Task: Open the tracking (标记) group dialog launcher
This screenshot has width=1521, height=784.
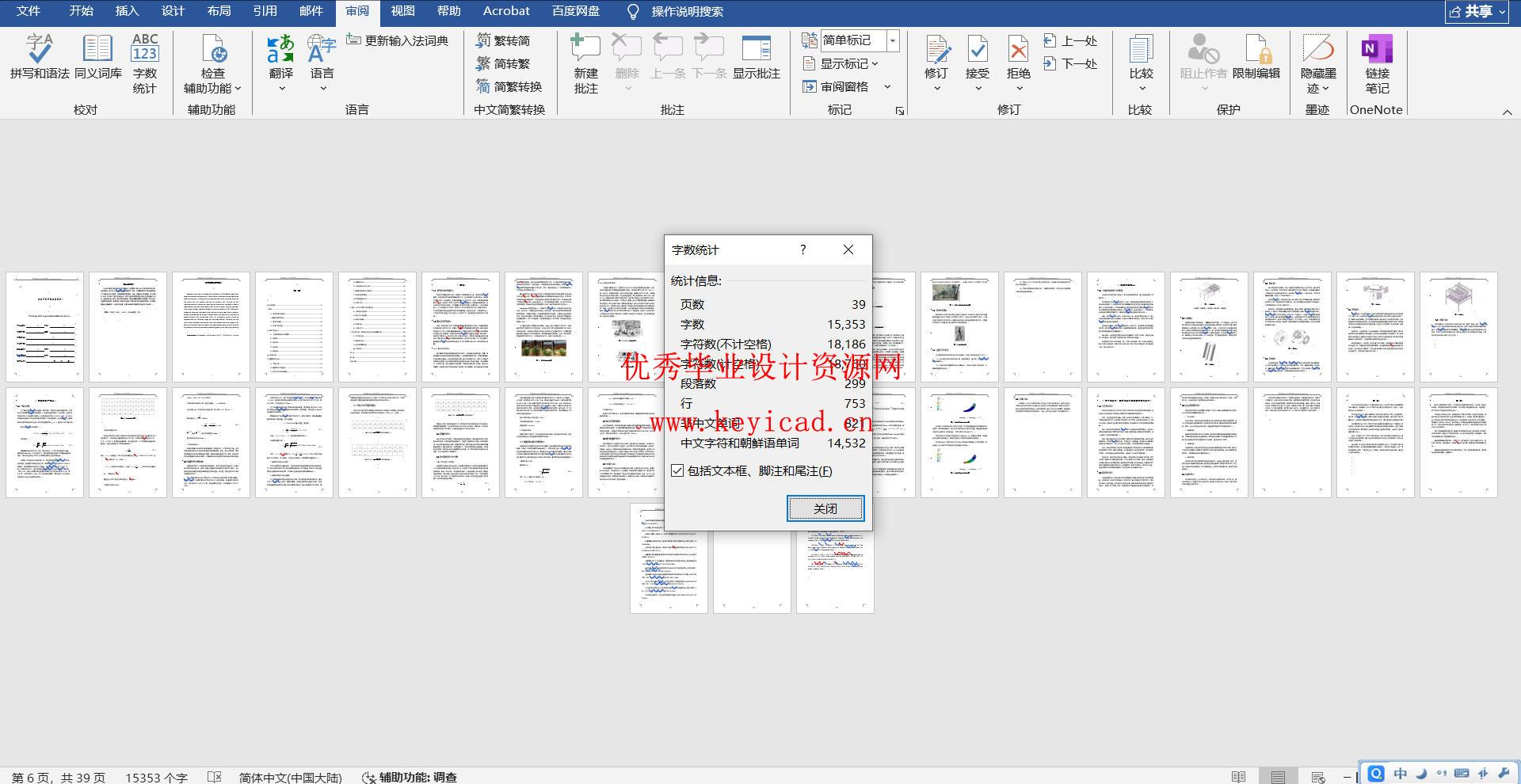Action: click(900, 111)
